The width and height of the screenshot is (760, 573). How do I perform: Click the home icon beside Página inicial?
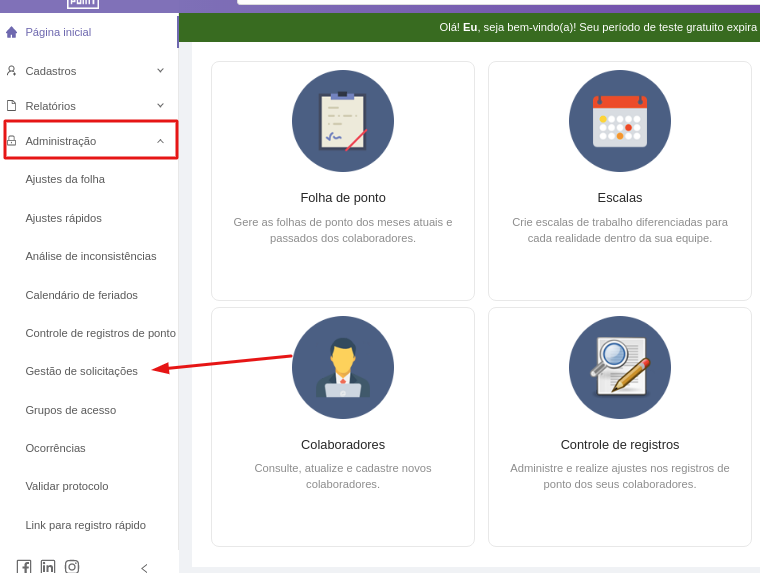[12, 32]
